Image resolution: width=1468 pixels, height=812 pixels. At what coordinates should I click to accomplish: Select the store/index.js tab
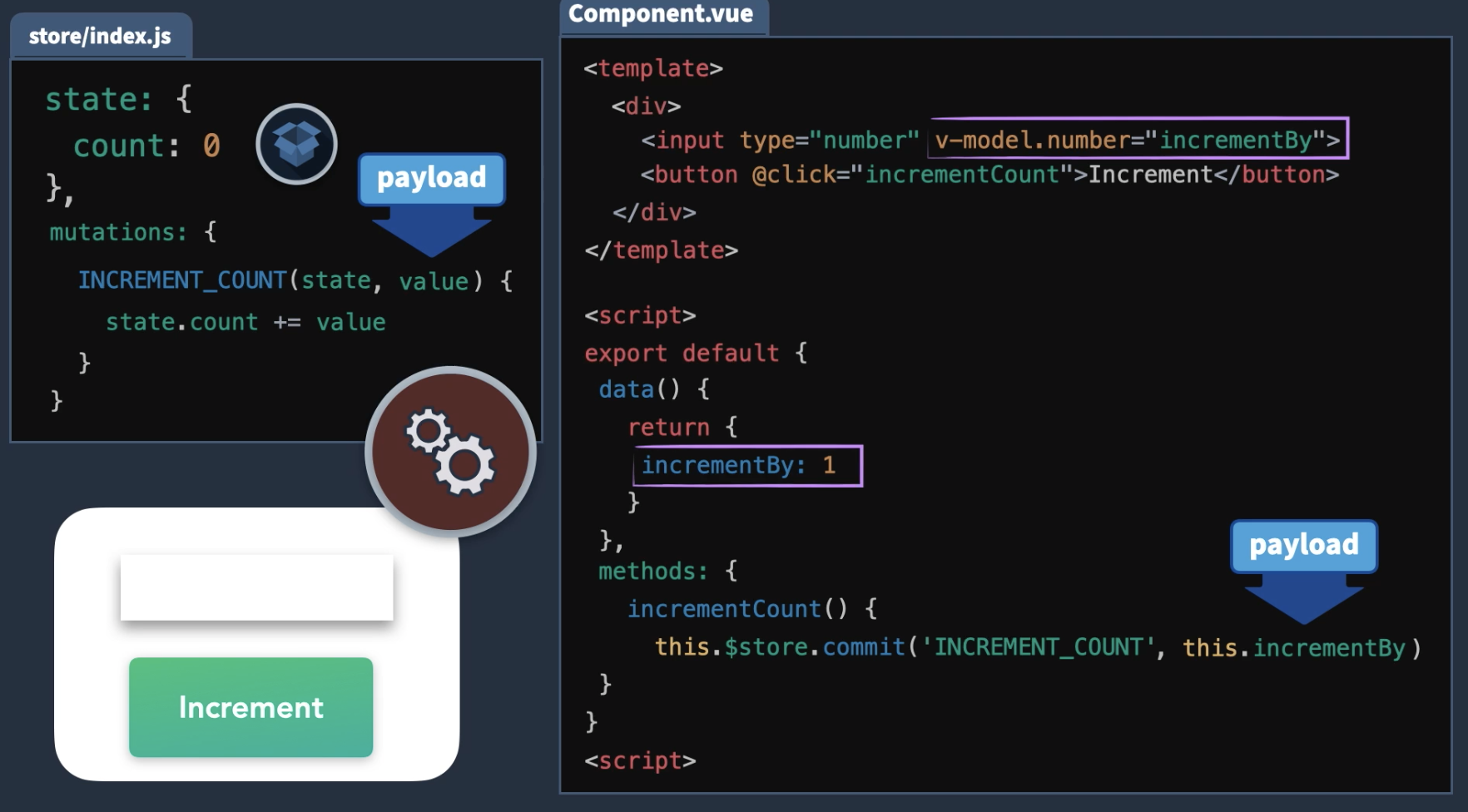click(100, 36)
